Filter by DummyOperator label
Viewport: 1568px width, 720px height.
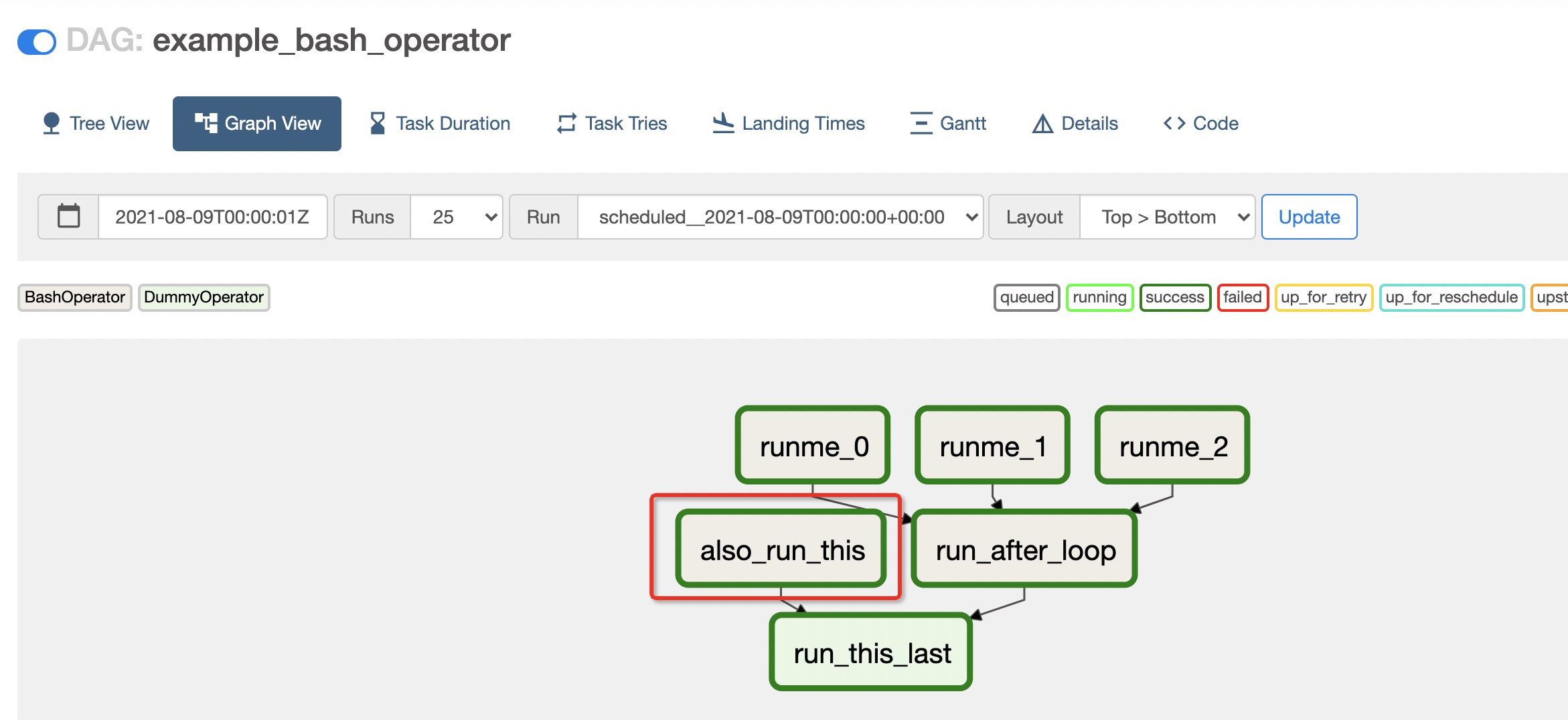pyautogui.click(x=204, y=298)
